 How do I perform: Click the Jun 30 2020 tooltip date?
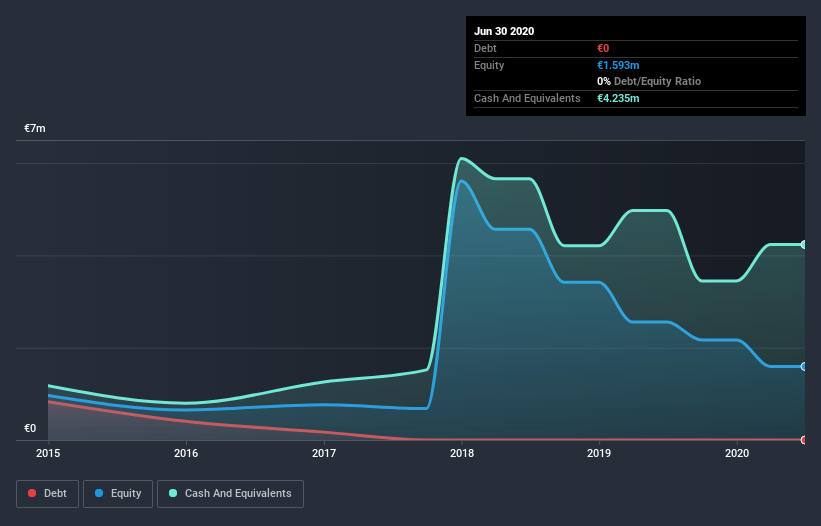[x=504, y=31]
